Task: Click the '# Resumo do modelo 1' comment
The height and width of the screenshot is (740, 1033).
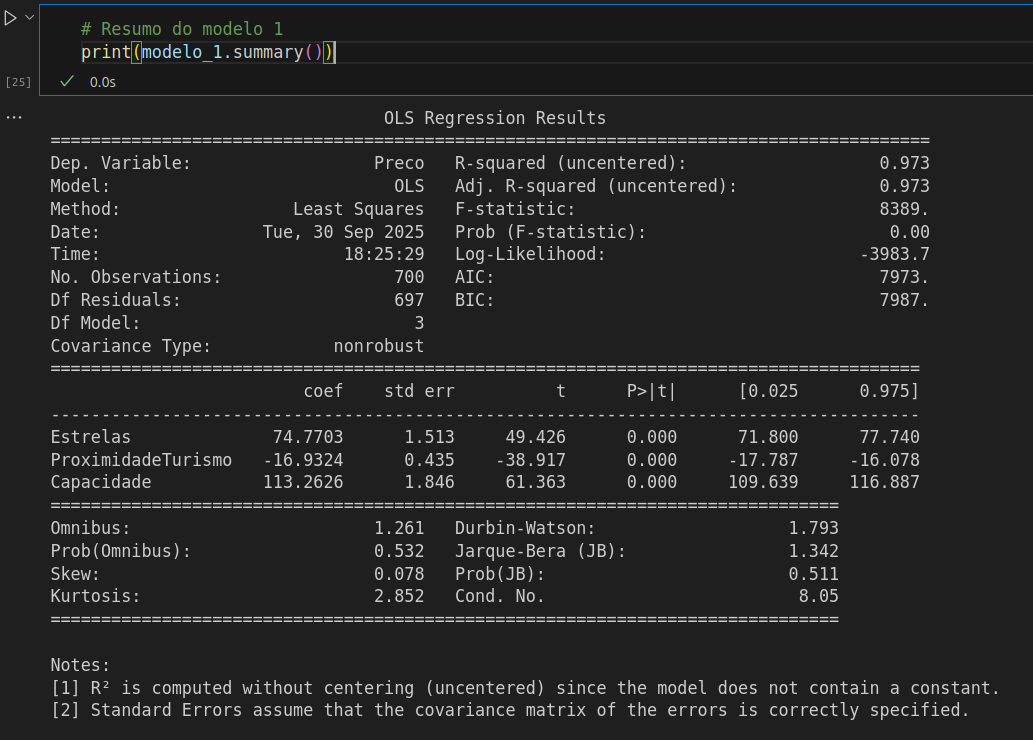Action: pyautogui.click(x=182, y=29)
